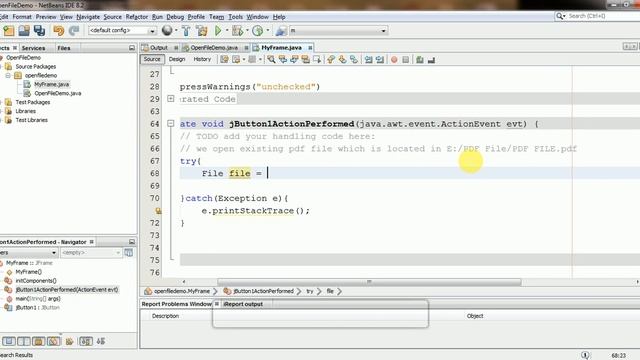Open the Format menu
This screenshot has height=360, width=640.
click(x=22, y=17)
